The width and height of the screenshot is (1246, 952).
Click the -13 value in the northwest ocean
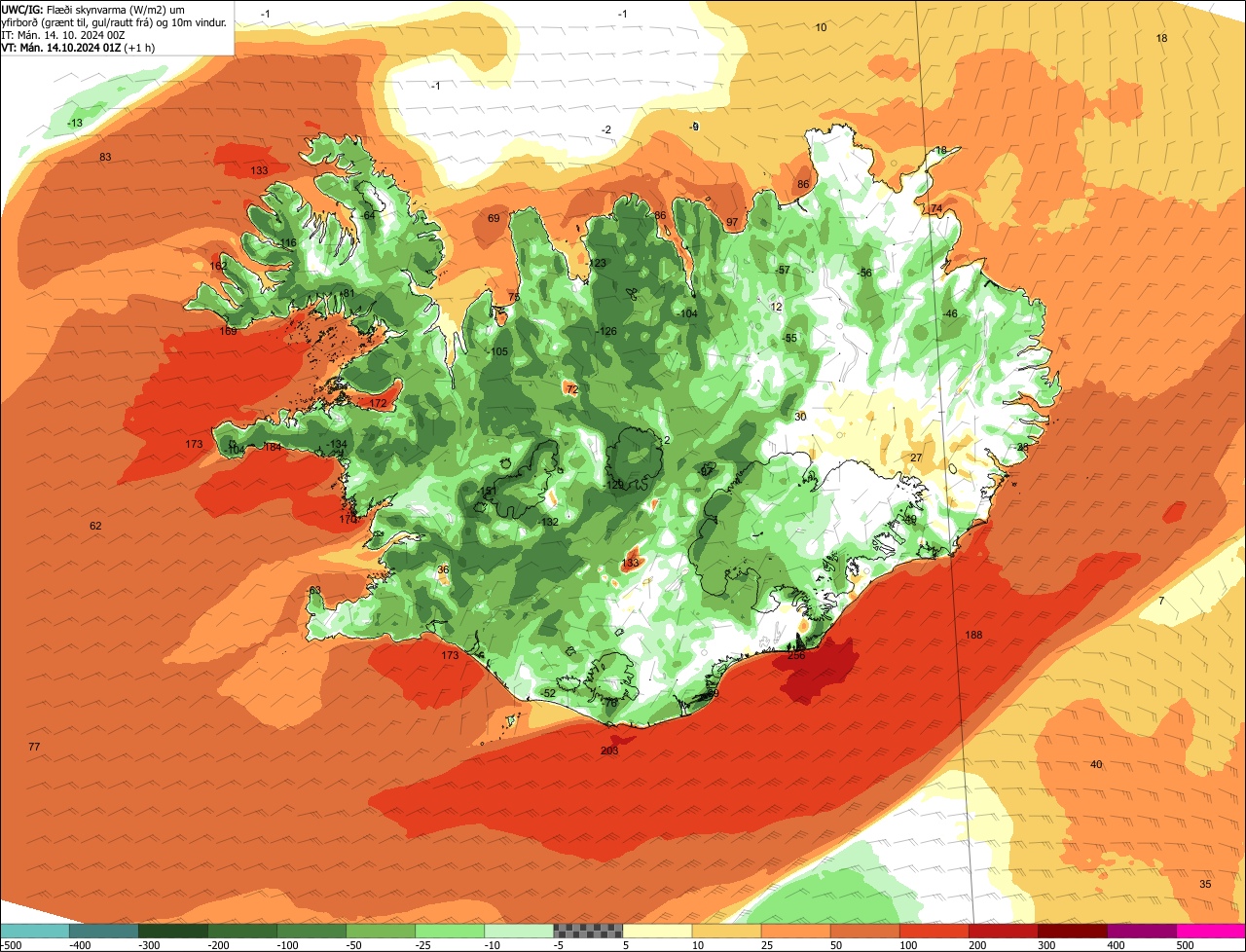(75, 123)
